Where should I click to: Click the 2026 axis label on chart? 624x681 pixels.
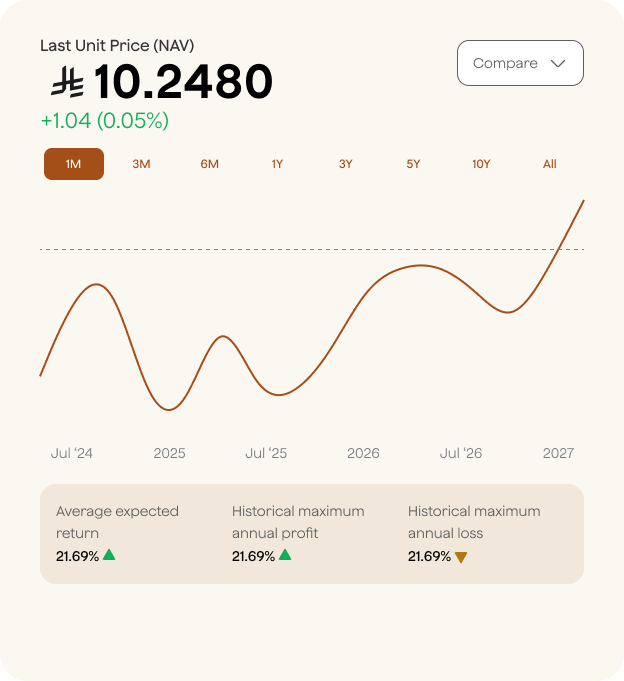coord(363,453)
